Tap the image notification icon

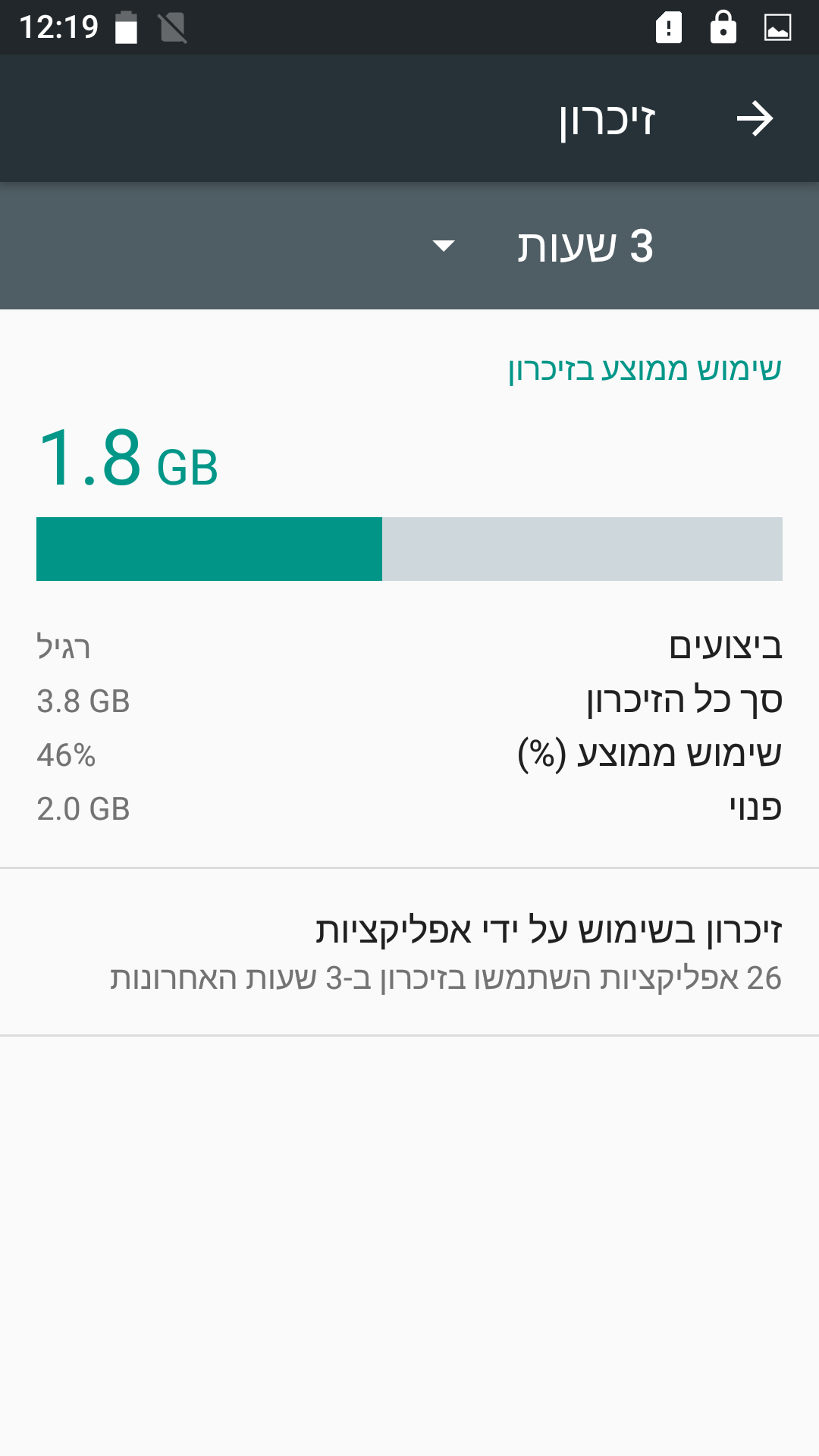777,28
